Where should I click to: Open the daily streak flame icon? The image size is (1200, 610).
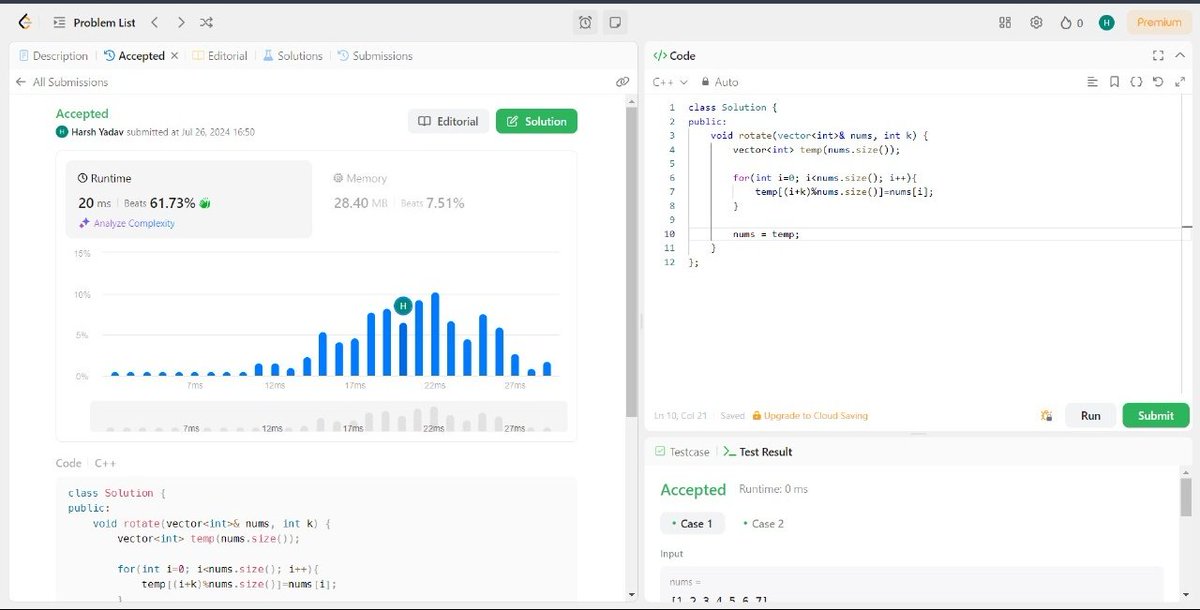pos(1070,22)
